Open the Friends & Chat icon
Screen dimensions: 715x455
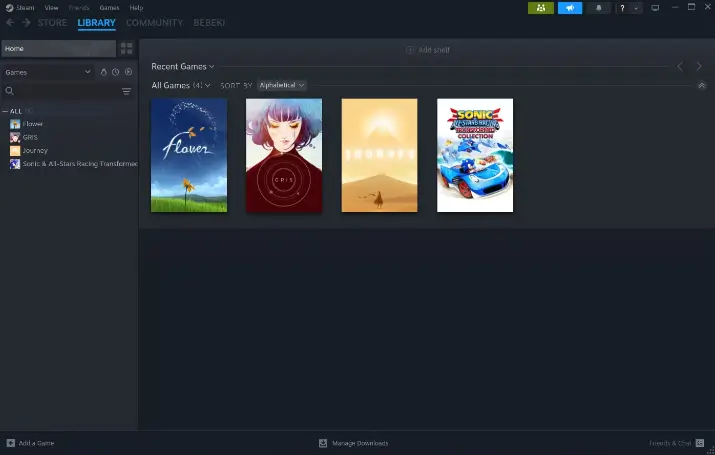[700, 443]
